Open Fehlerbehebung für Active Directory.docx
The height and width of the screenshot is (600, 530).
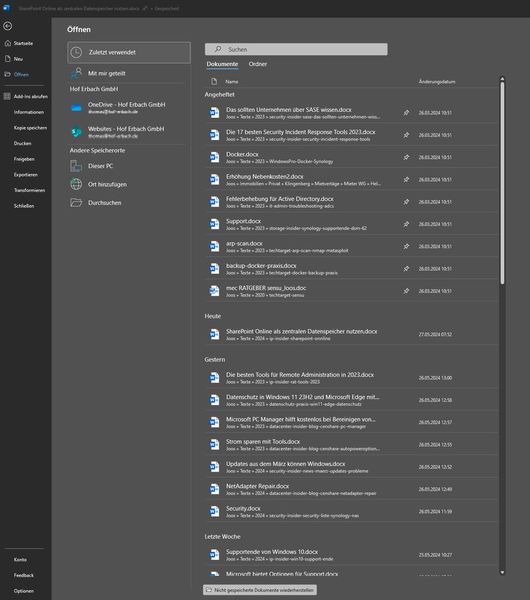(x=351, y=202)
